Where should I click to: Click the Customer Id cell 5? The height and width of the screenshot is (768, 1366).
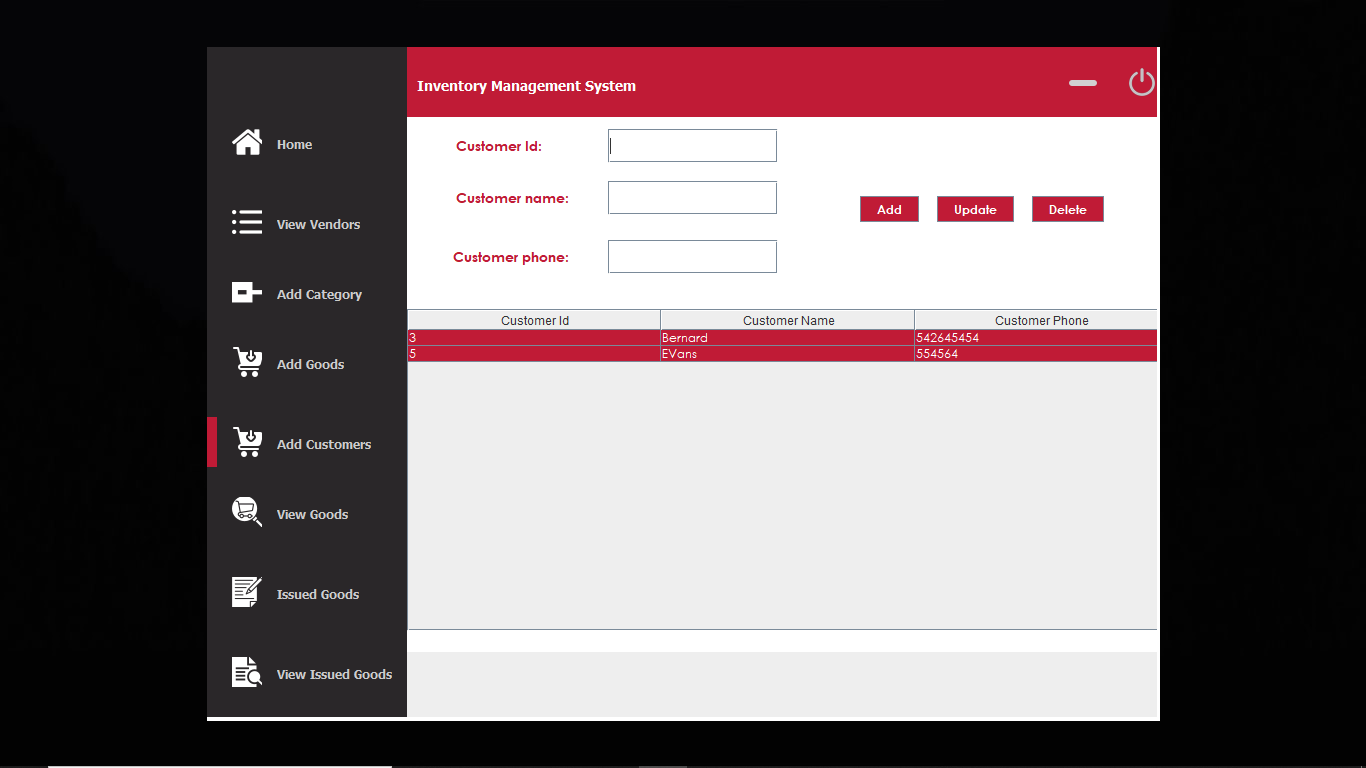(x=534, y=354)
